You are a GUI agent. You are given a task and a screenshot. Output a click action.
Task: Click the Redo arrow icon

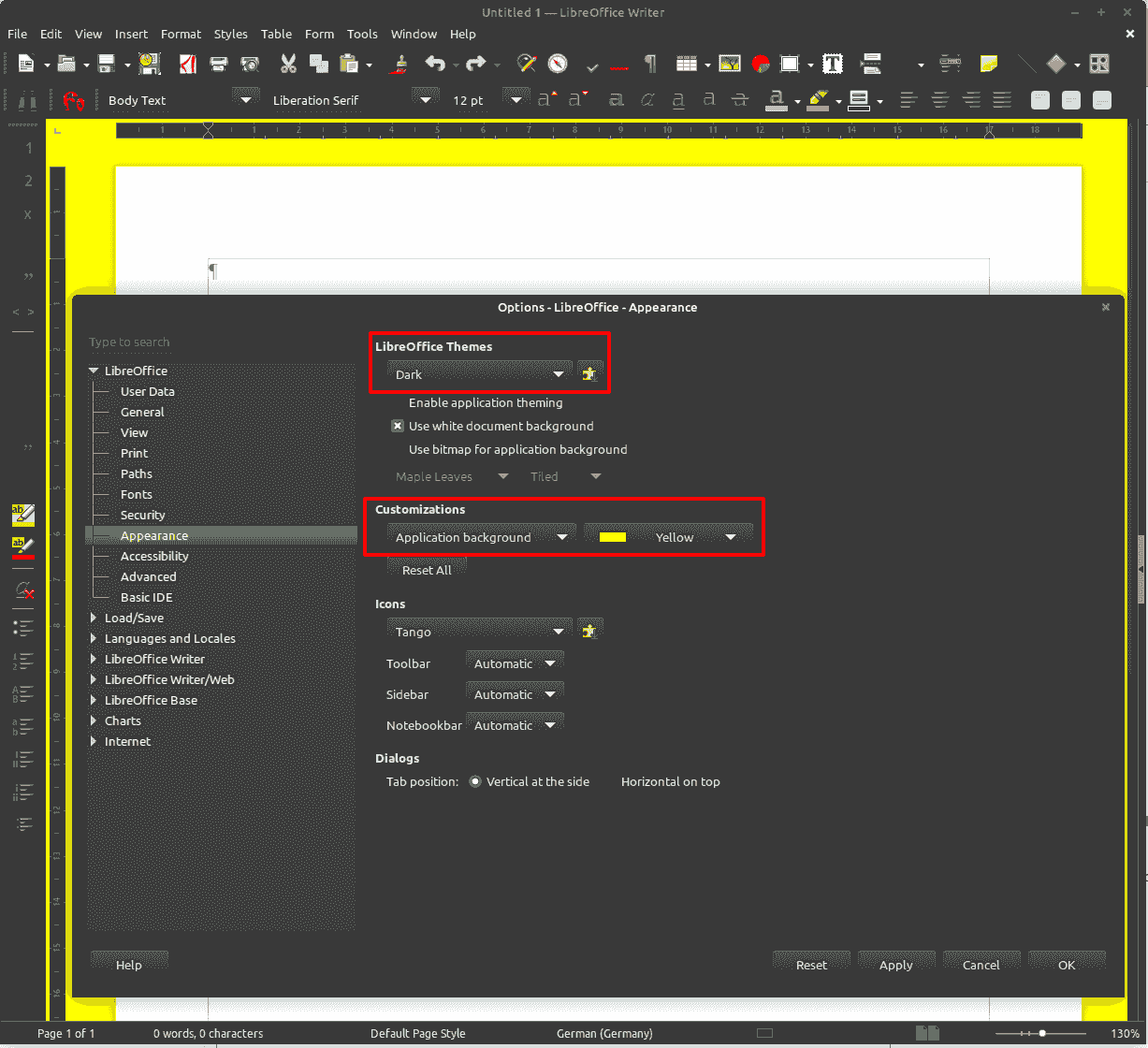coord(476,64)
